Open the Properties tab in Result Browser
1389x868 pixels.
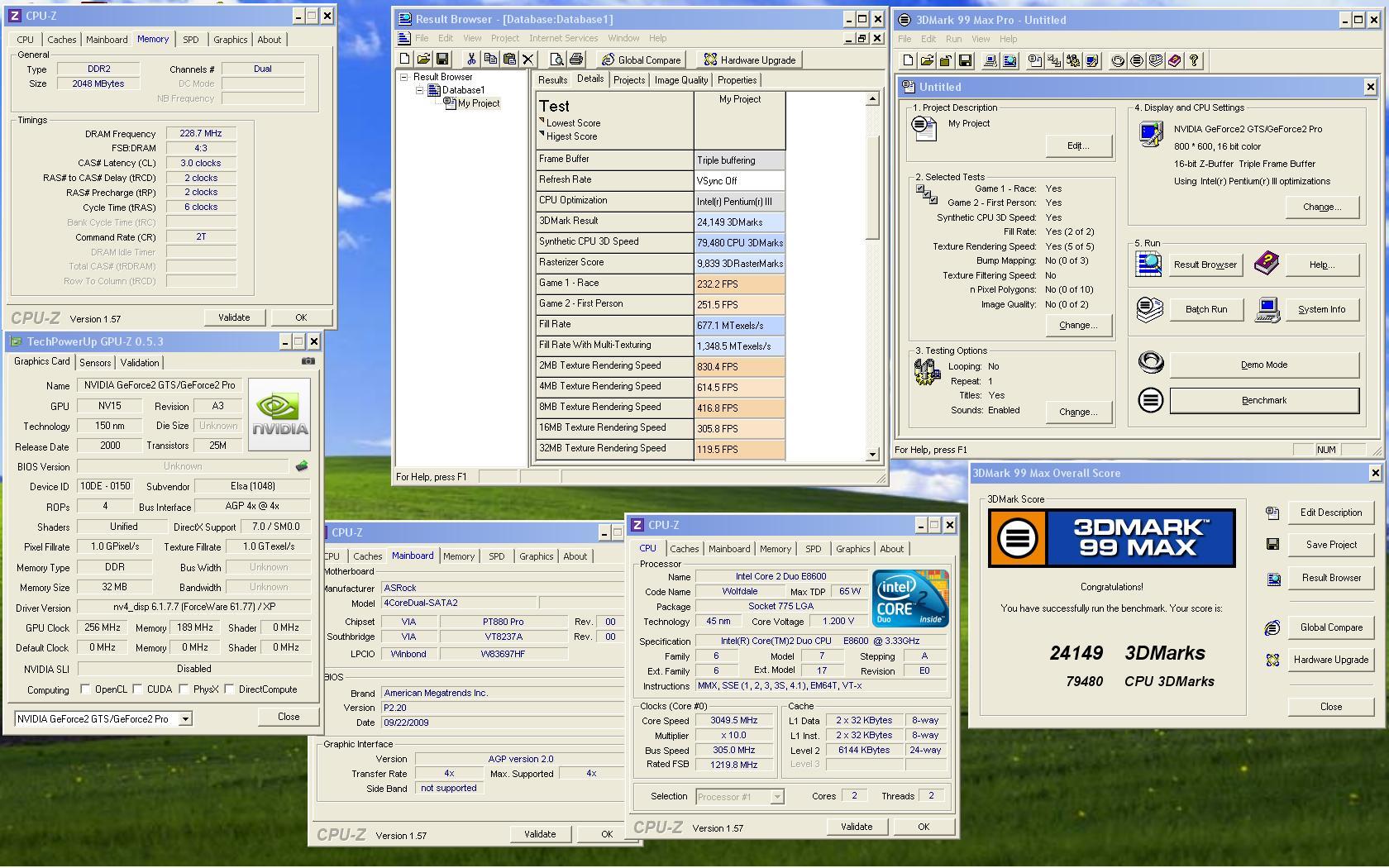pos(737,80)
